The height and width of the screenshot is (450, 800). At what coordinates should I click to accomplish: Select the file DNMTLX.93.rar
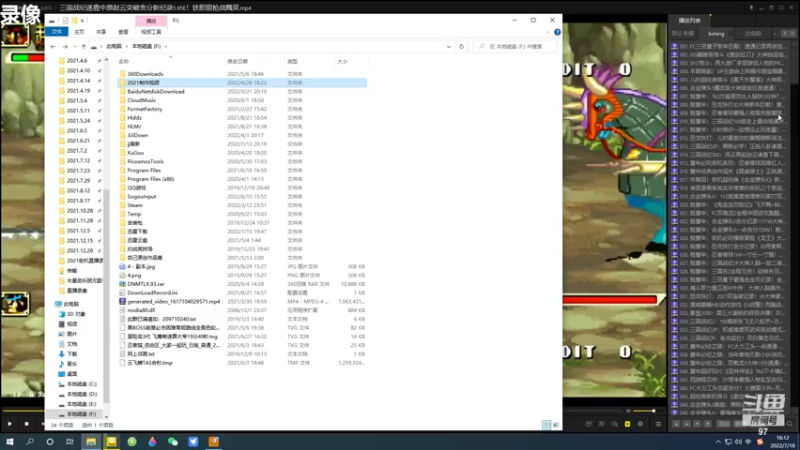pos(146,284)
